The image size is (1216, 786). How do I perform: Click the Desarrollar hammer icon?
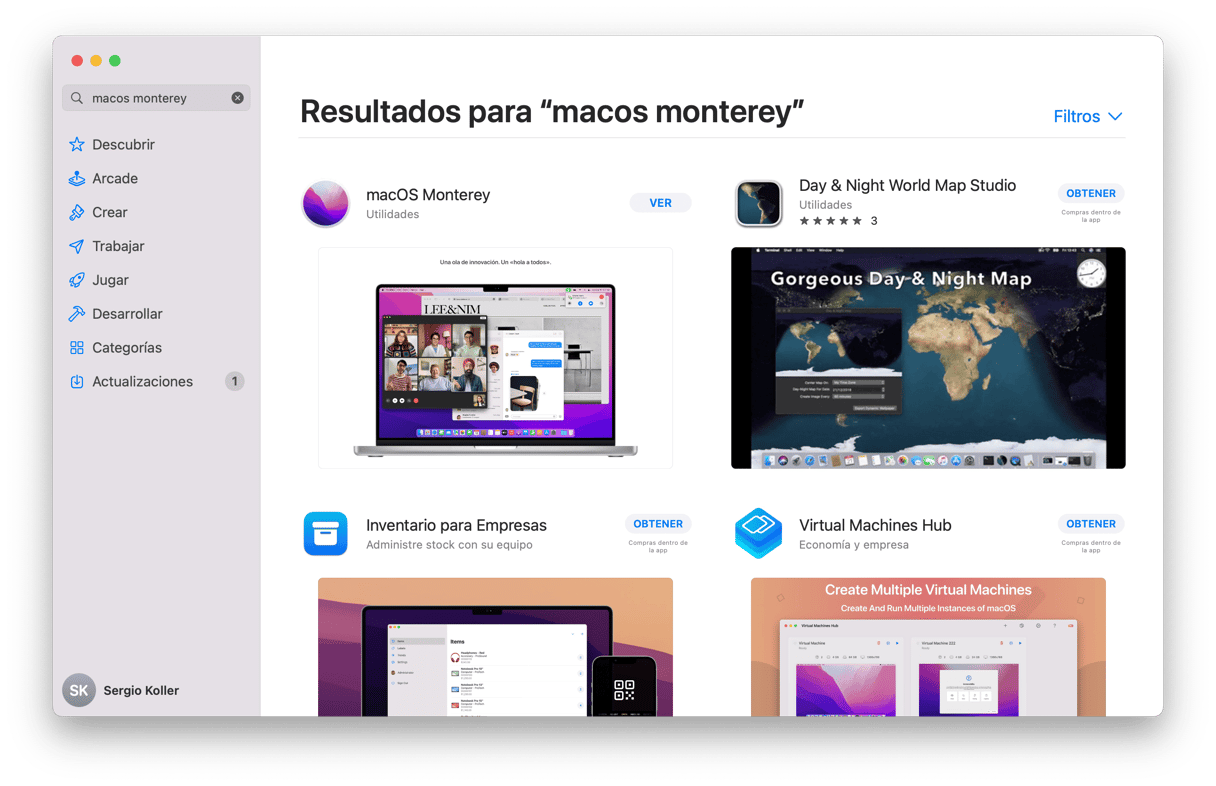tap(77, 314)
